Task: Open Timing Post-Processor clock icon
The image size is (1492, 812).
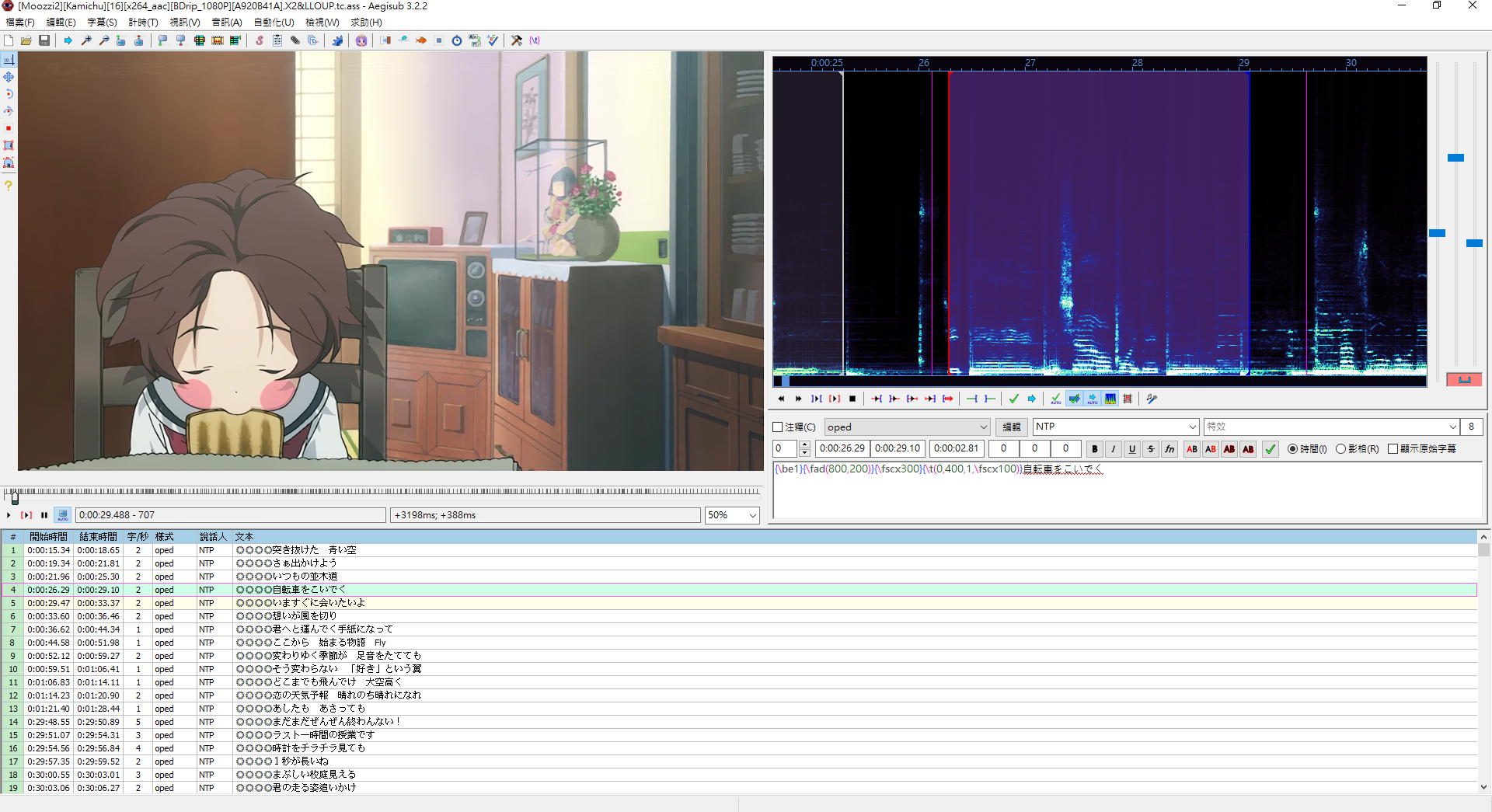Action: point(457,40)
